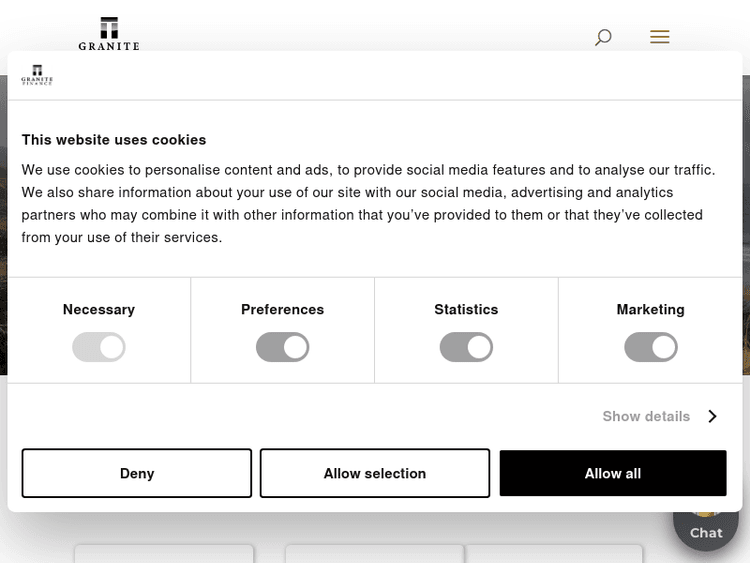
Task: Accept cookies with Allow all button
Action: (x=613, y=473)
